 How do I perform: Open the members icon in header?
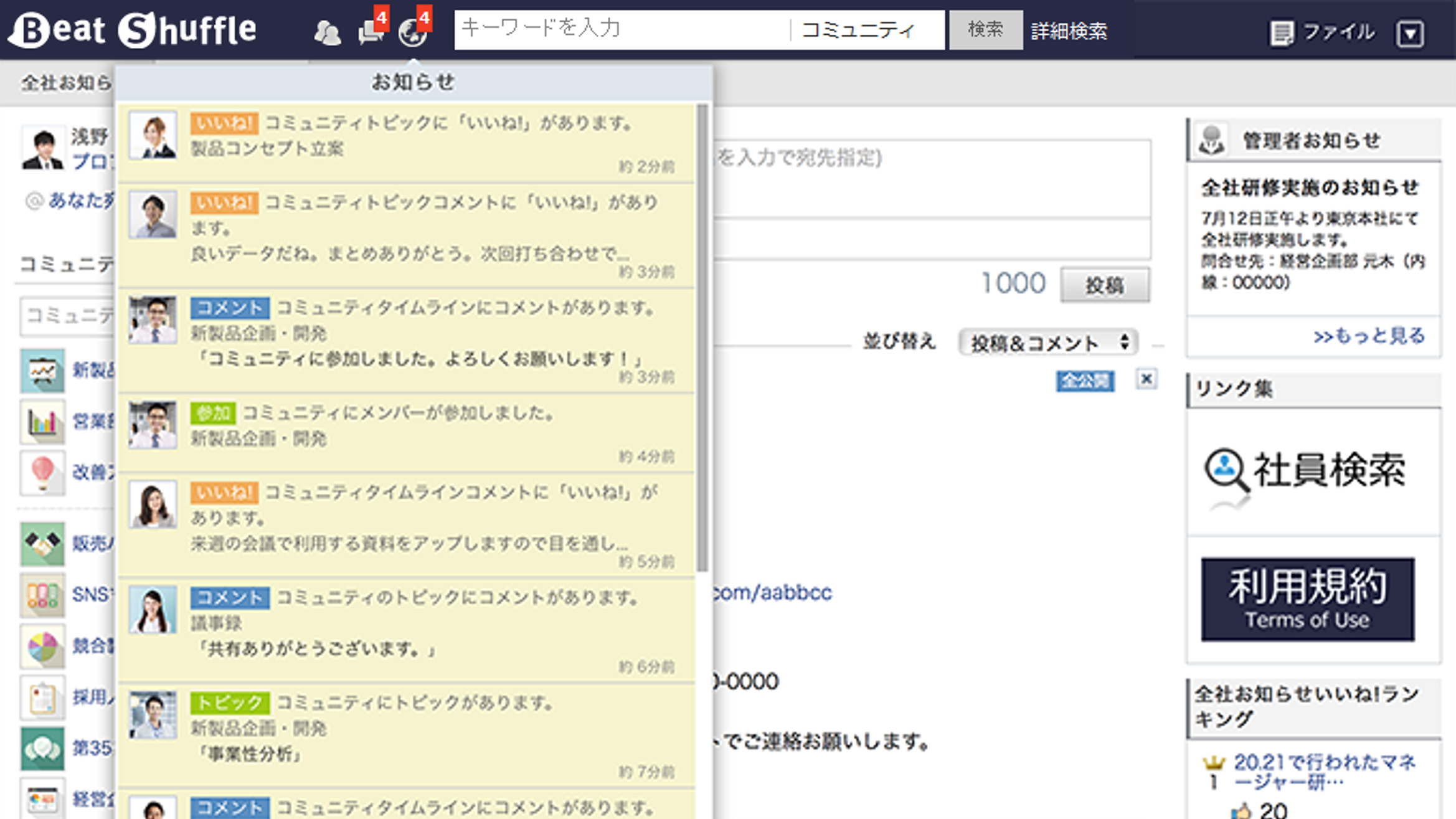click(327, 32)
